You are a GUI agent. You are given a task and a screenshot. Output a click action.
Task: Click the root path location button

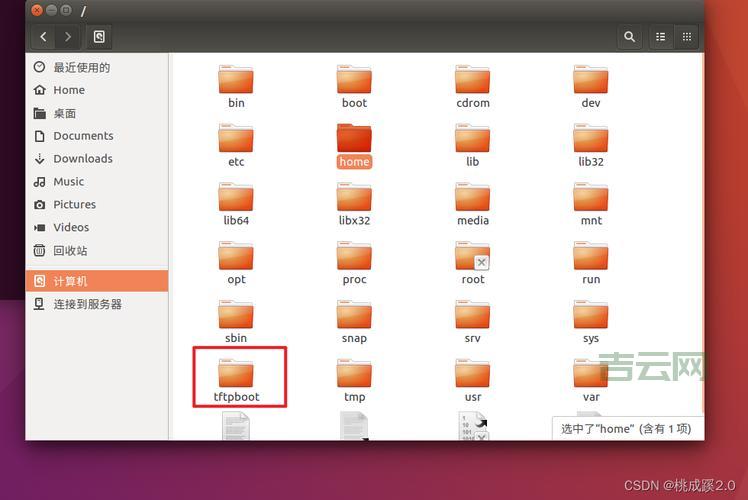99,37
